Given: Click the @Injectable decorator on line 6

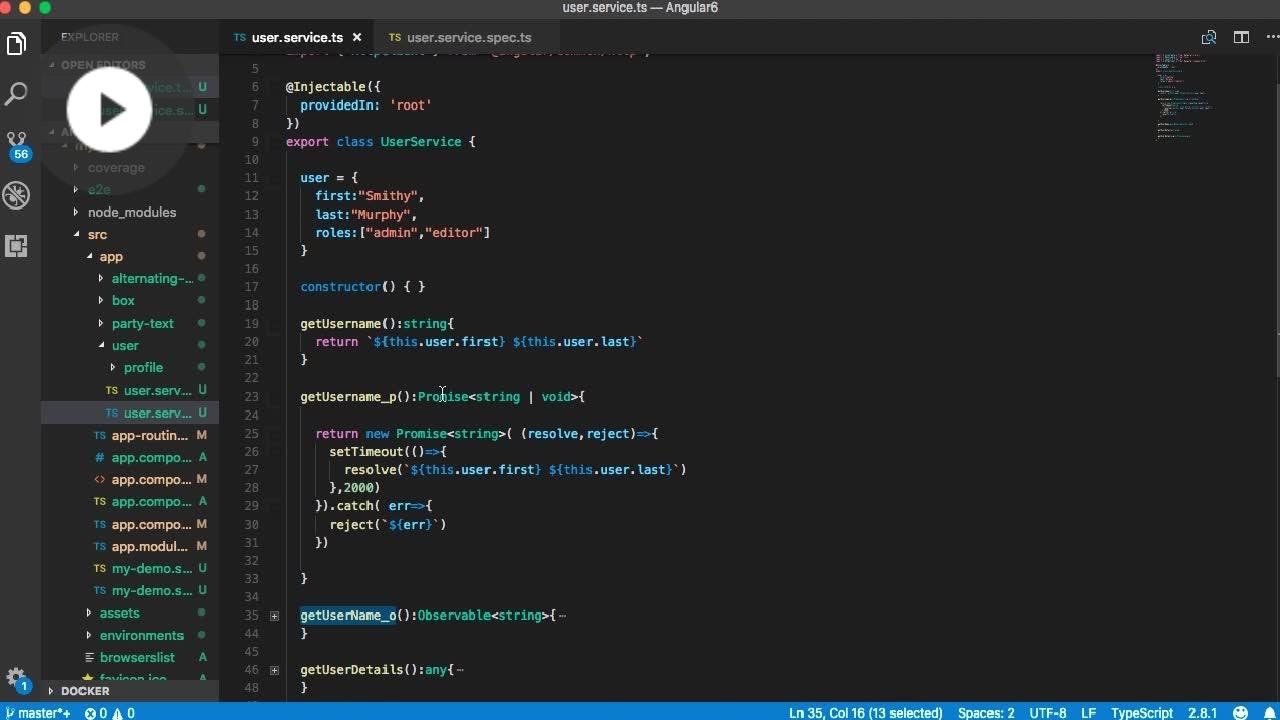Looking at the screenshot, I should point(326,87).
